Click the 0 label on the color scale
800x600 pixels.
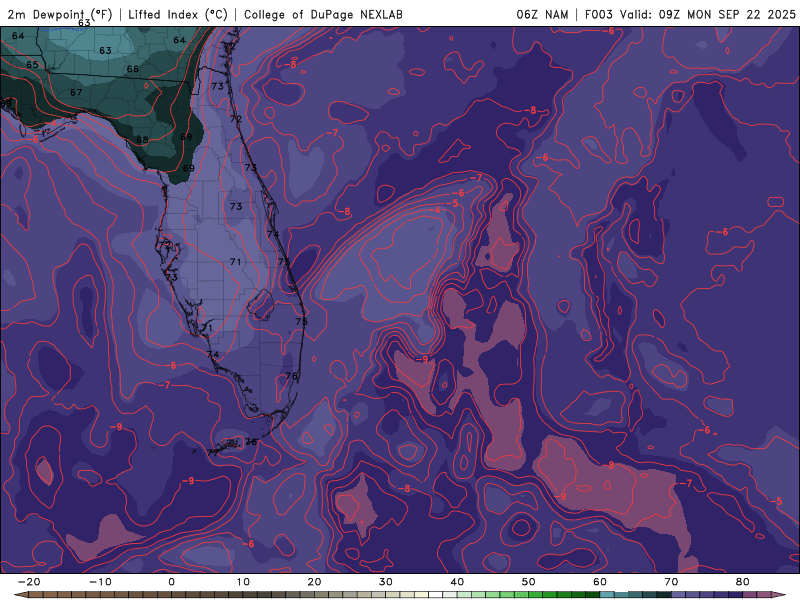point(171,582)
